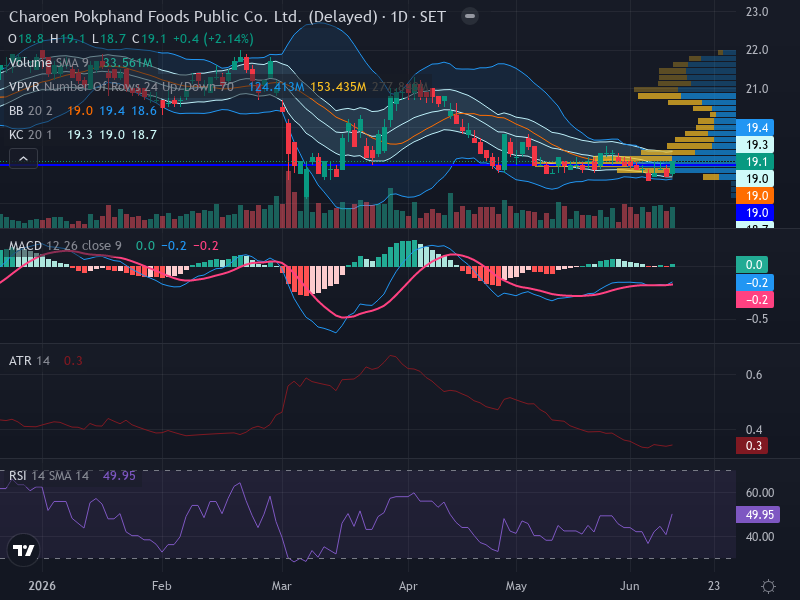Select the Volume SMA 9 indicator legend
800x600 pixels.
coord(49,63)
